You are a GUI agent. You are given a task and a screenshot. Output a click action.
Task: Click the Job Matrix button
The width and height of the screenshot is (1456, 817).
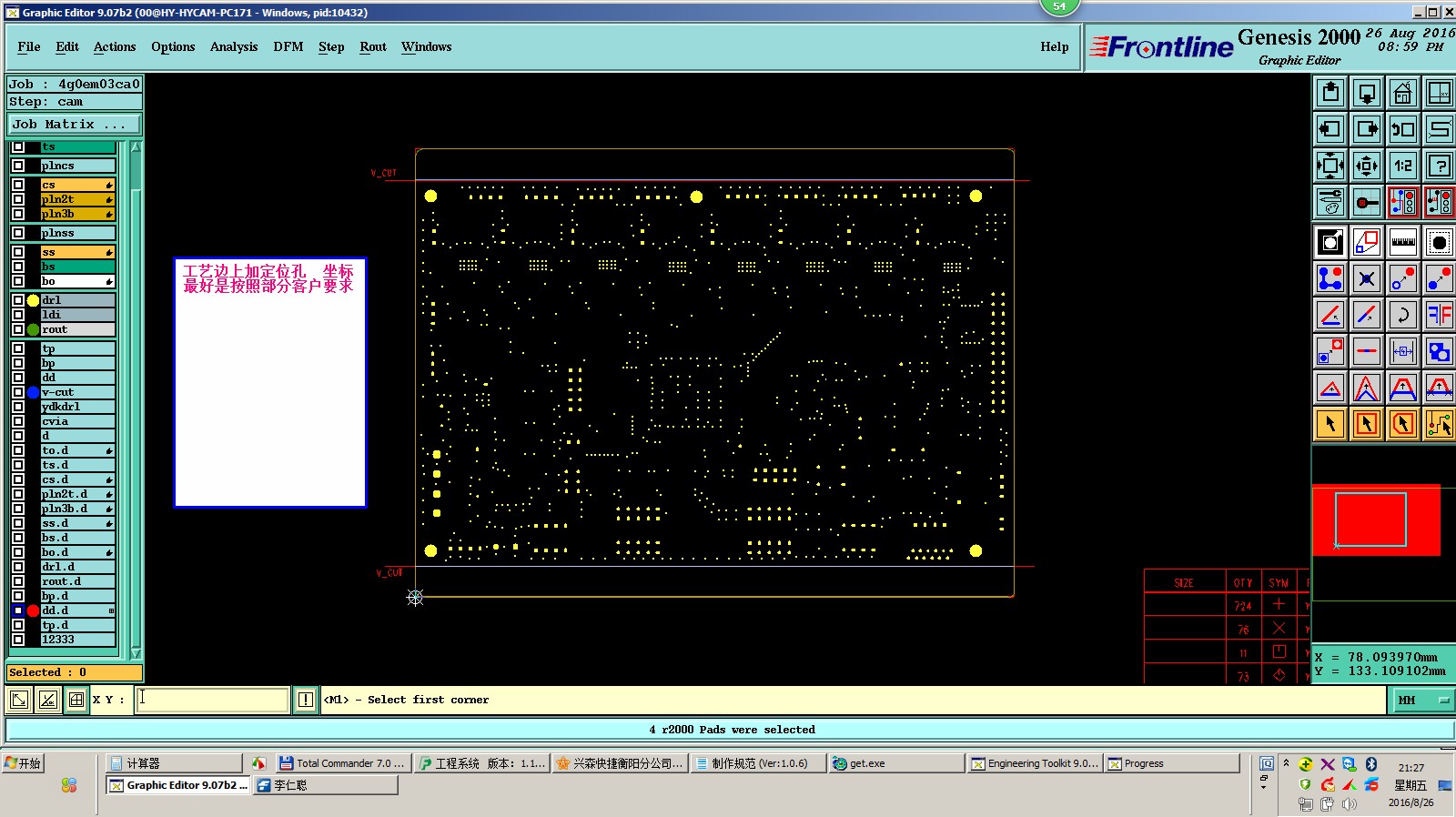coord(75,125)
